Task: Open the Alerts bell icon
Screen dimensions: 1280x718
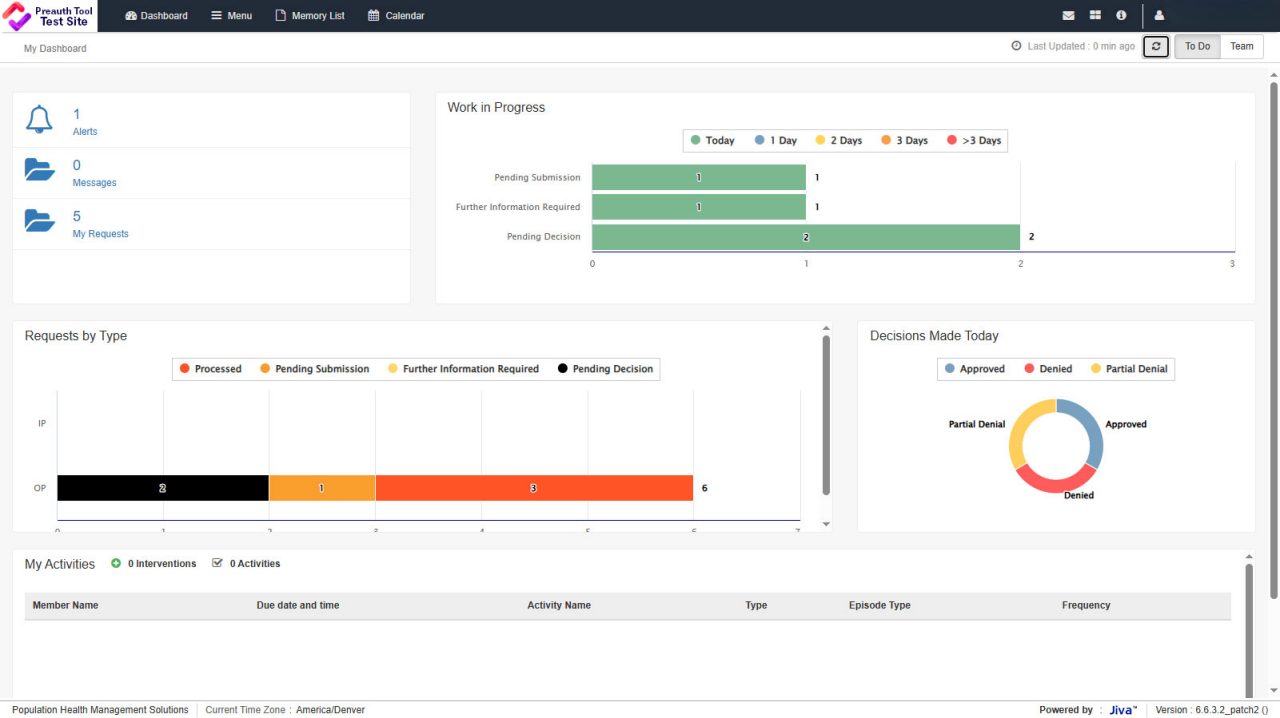Action: tap(39, 120)
